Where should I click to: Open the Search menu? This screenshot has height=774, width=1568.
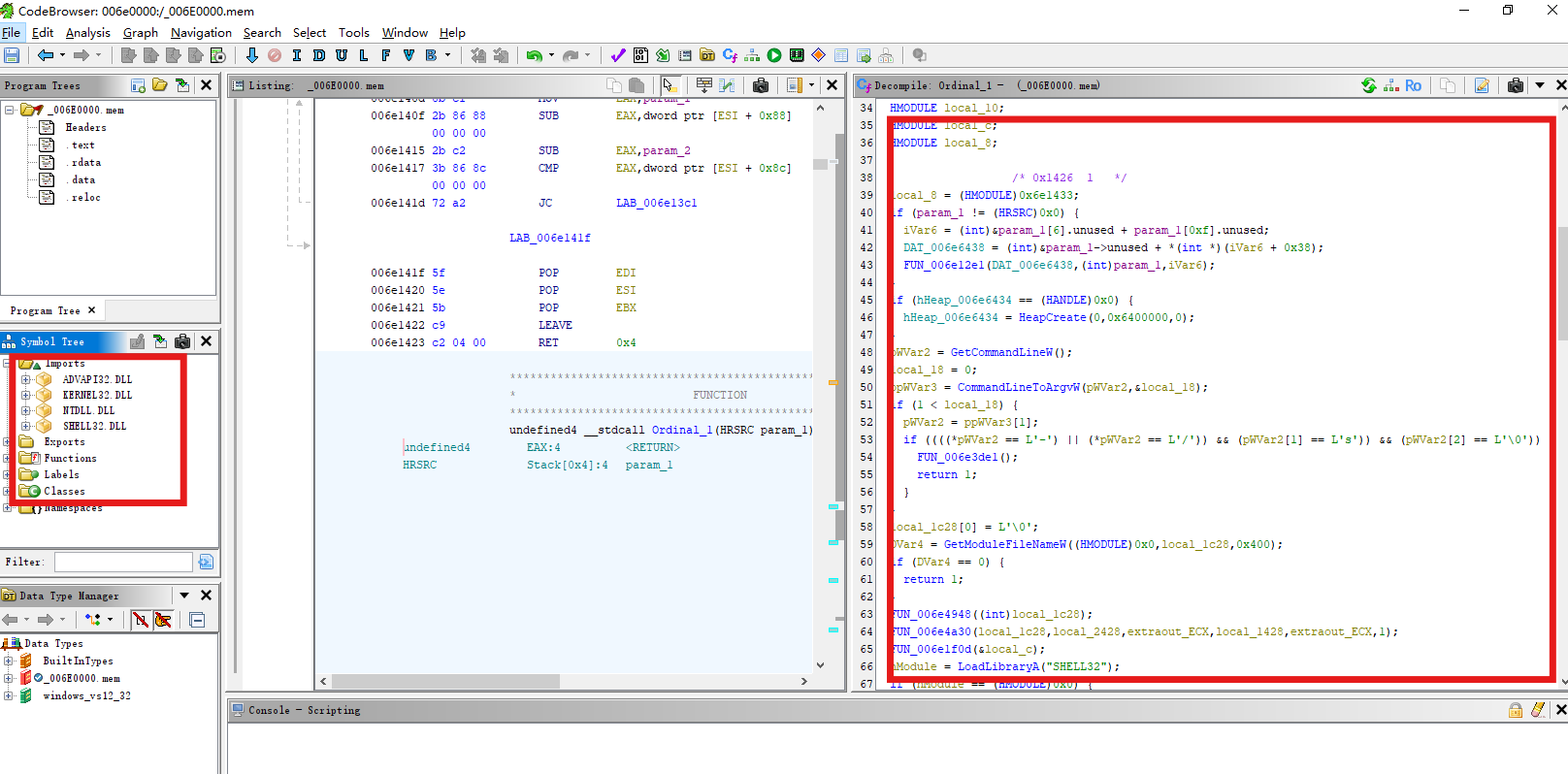262,32
